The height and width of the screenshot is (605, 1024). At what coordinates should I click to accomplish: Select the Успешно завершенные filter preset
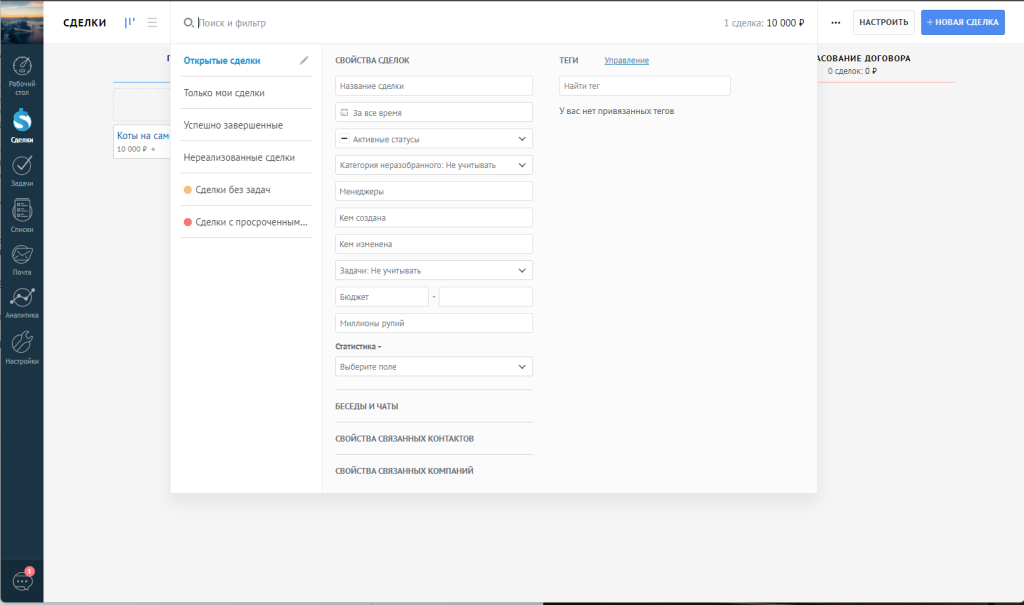(233, 125)
